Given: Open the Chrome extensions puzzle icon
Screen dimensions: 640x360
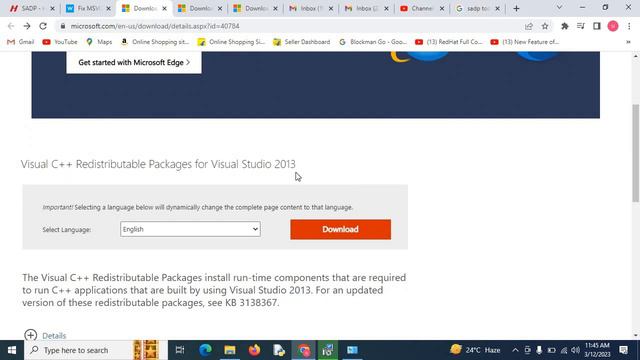Looking at the screenshot, I should pyautogui.click(x=565, y=26).
